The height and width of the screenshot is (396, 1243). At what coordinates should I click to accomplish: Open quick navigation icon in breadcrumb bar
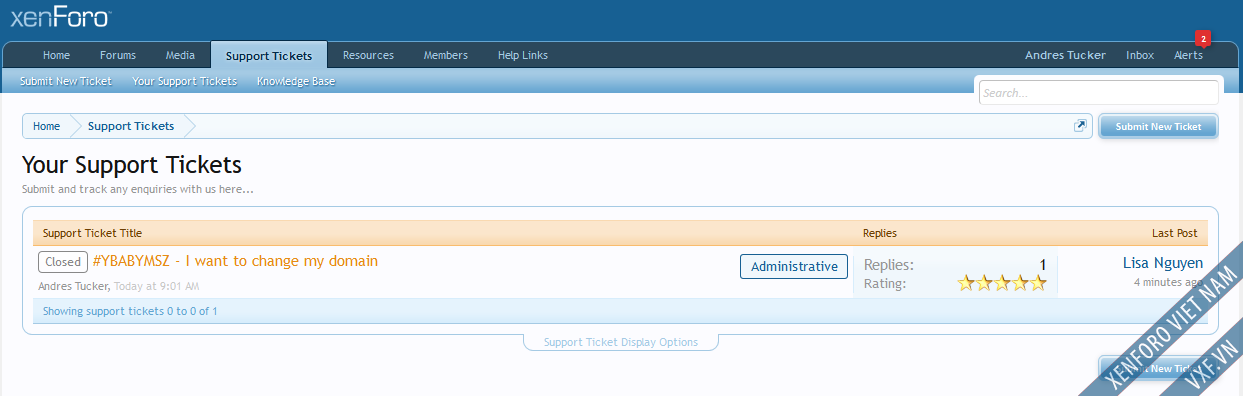pos(1080,126)
